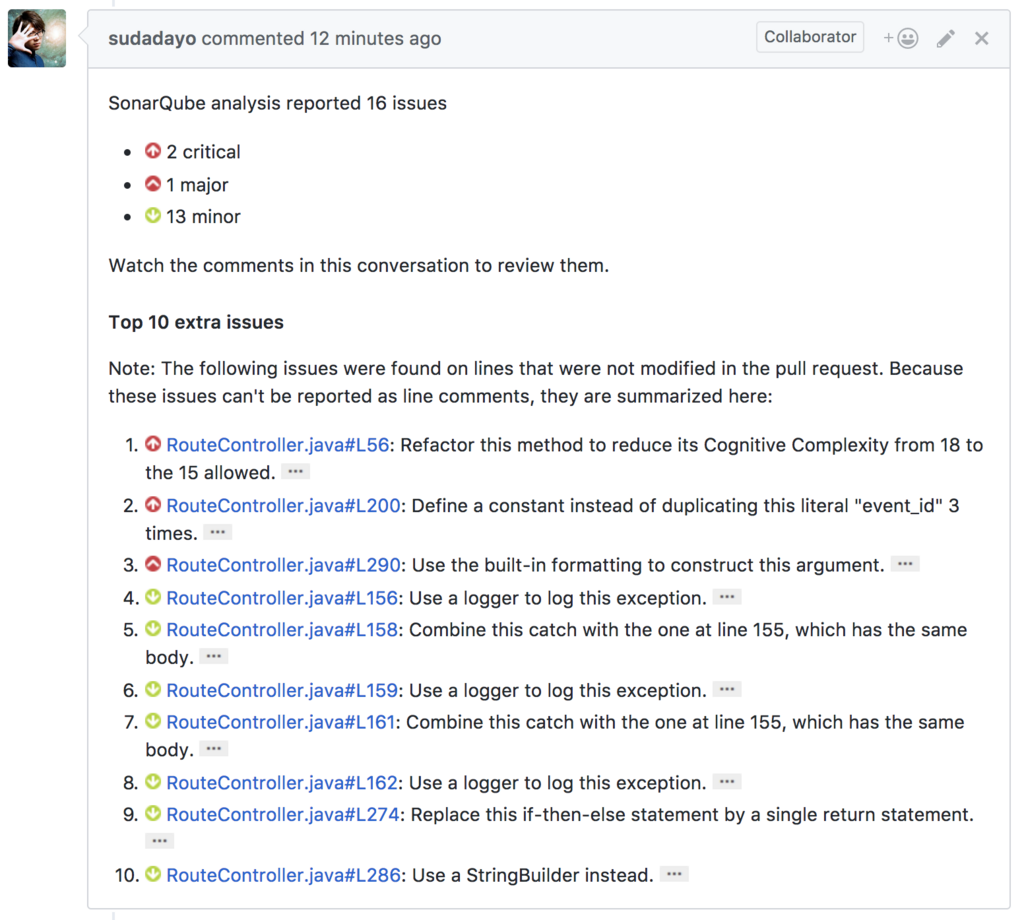Expand ellipsis after 'event_id' literal issue
Image resolution: width=1024 pixels, height=920 pixels.
[217, 533]
